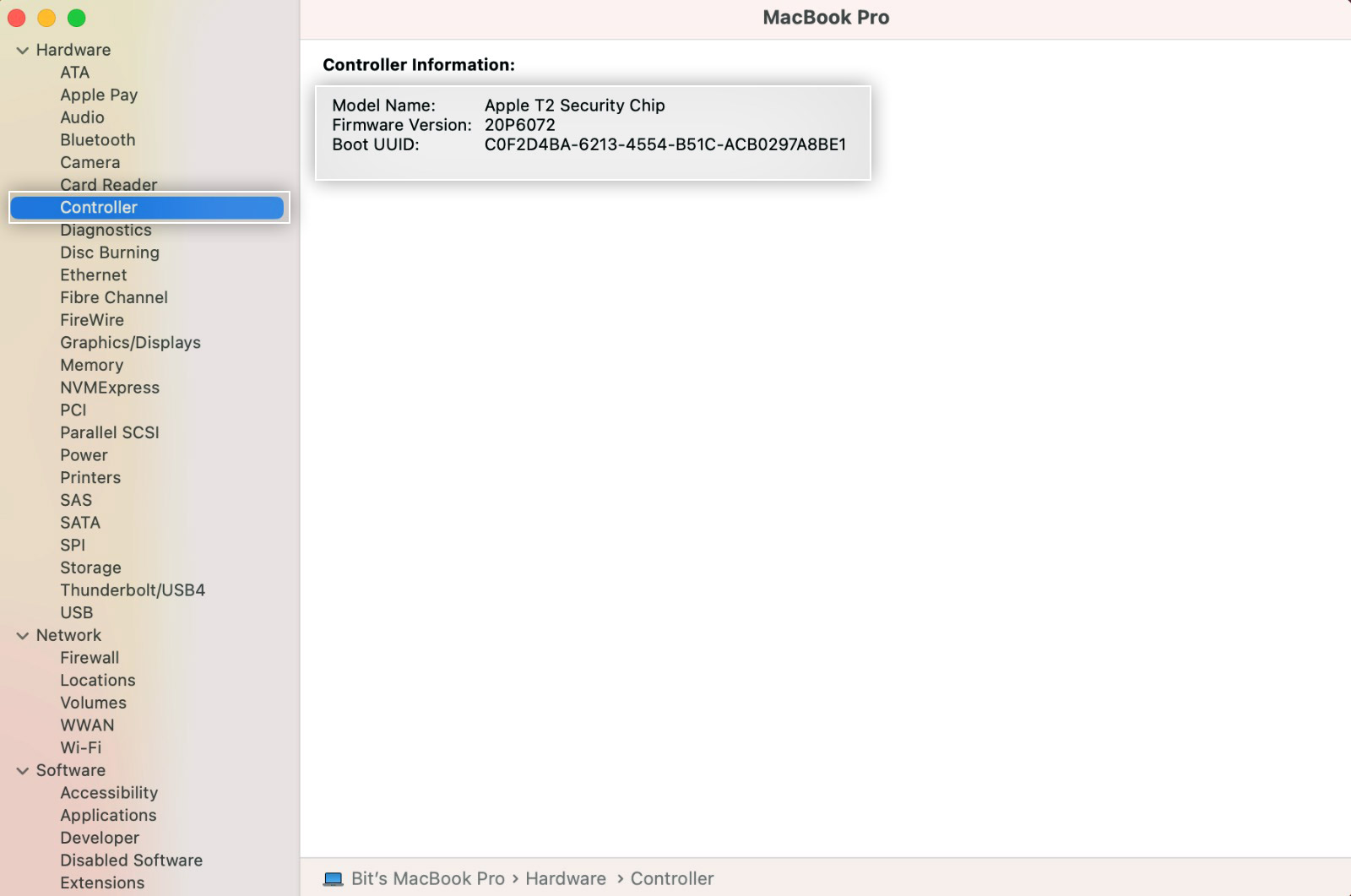Image resolution: width=1351 pixels, height=896 pixels.
Task: Click Hardware in the path bar
Action: (x=566, y=879)
